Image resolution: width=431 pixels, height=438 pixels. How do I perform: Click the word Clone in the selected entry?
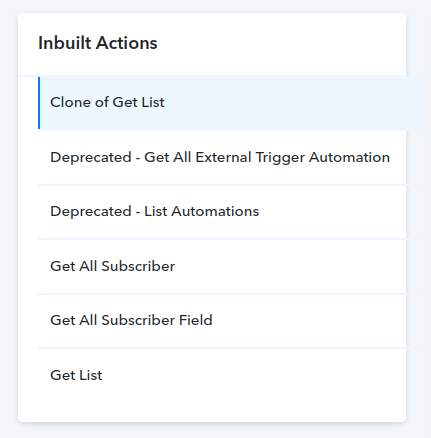tap(70, 102)
